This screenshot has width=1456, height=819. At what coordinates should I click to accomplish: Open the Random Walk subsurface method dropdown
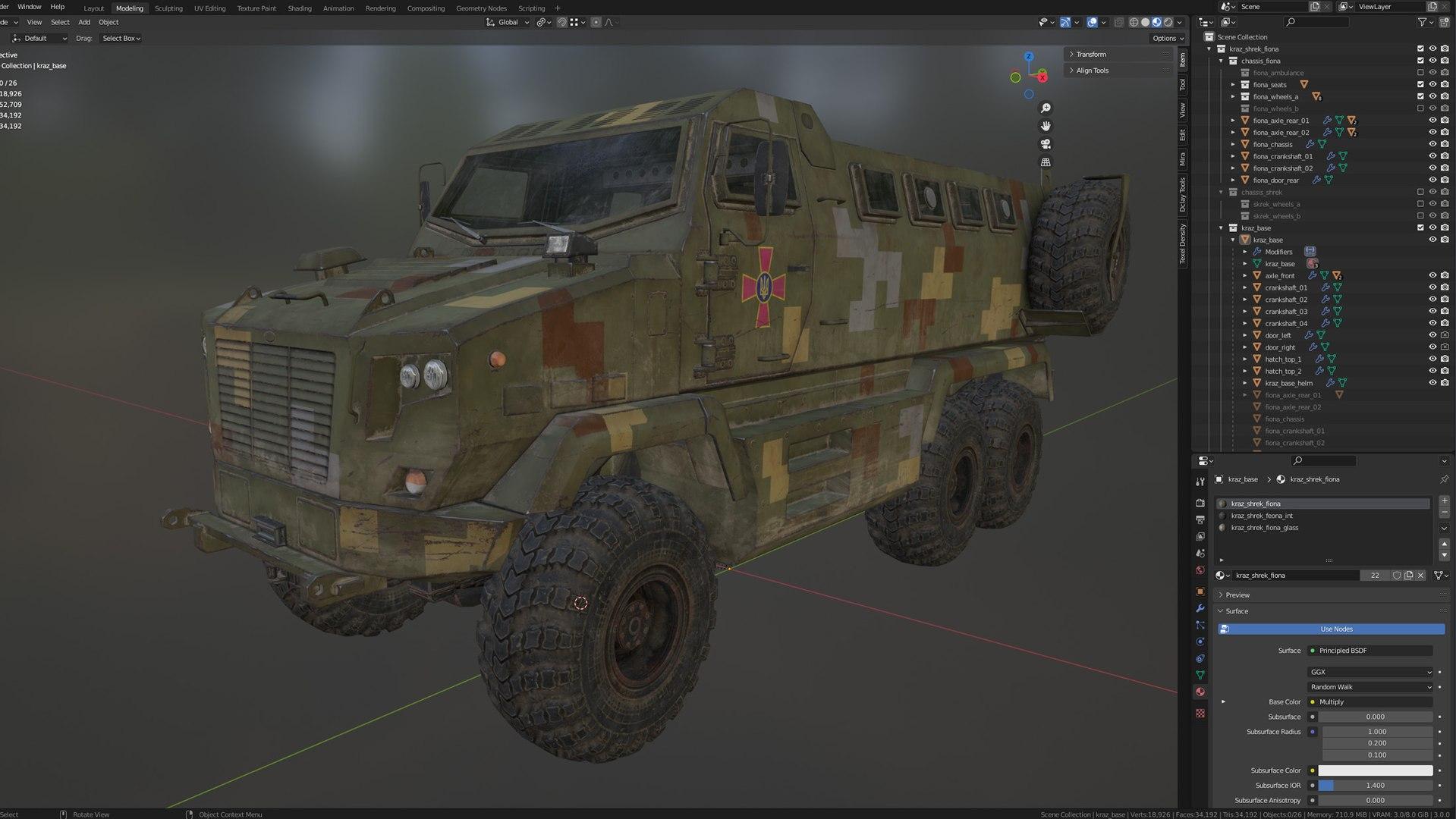[x=1370, y=687]
